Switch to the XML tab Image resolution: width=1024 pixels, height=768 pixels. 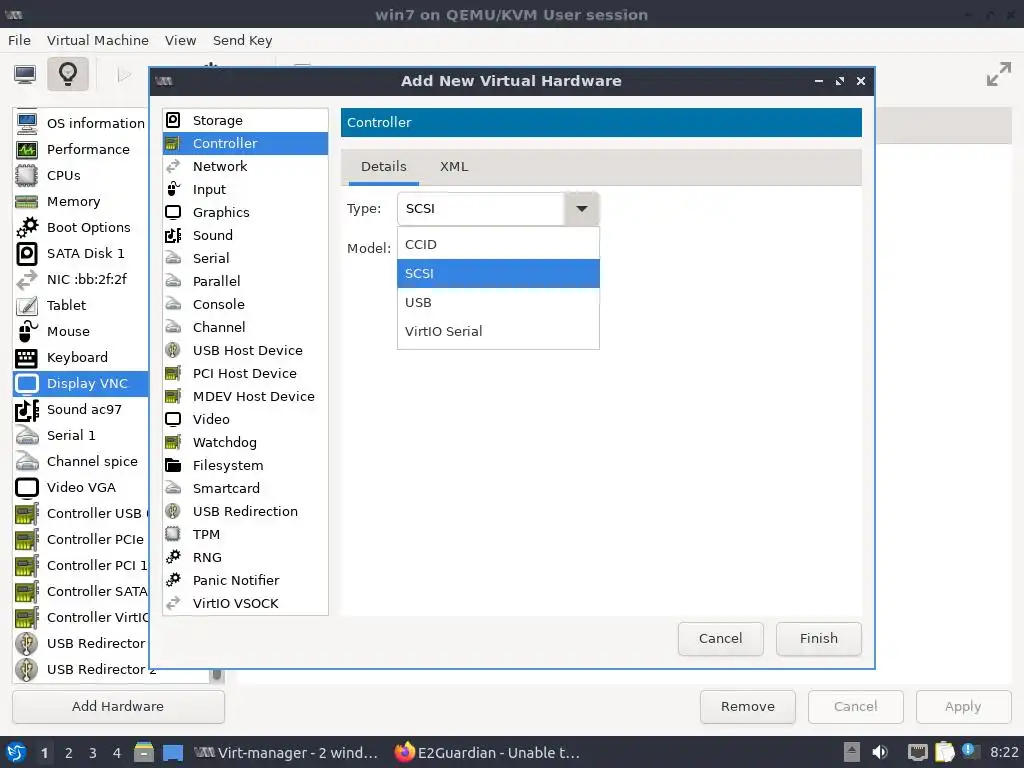[454, 167]
